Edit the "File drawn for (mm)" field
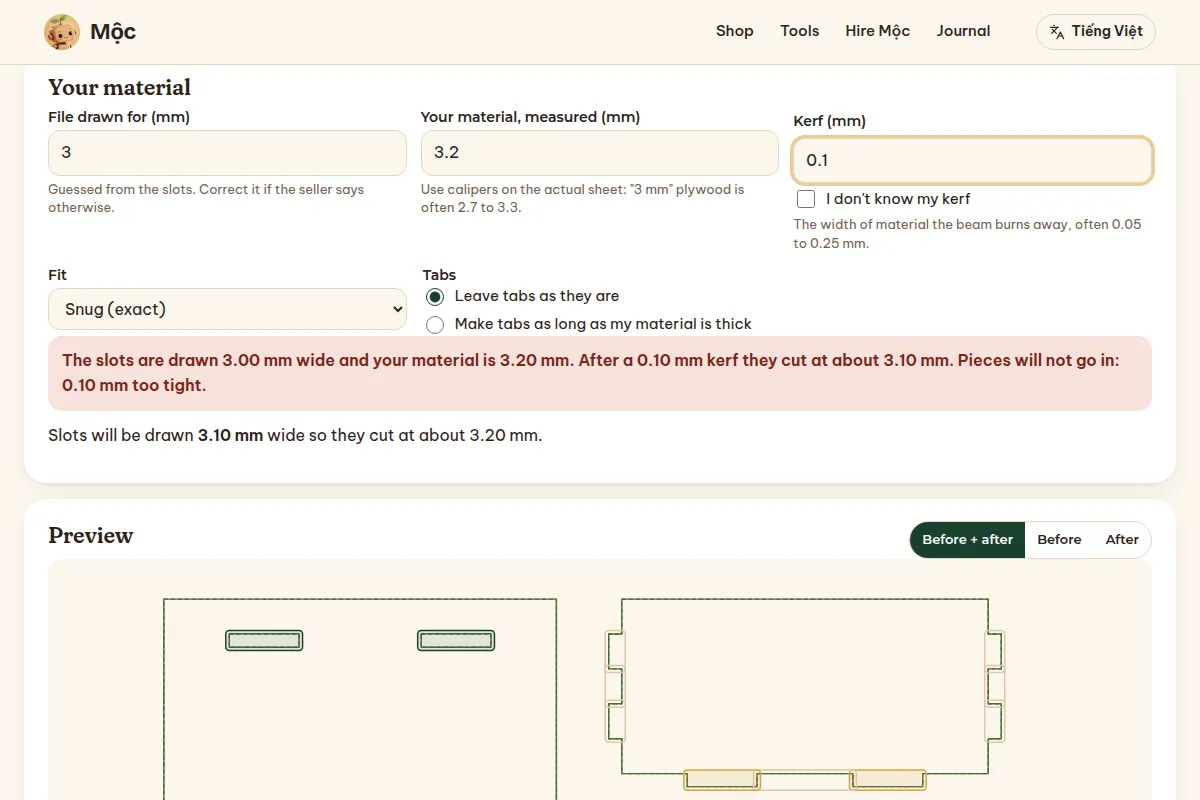1200x800 pixels. pos(227,153)
